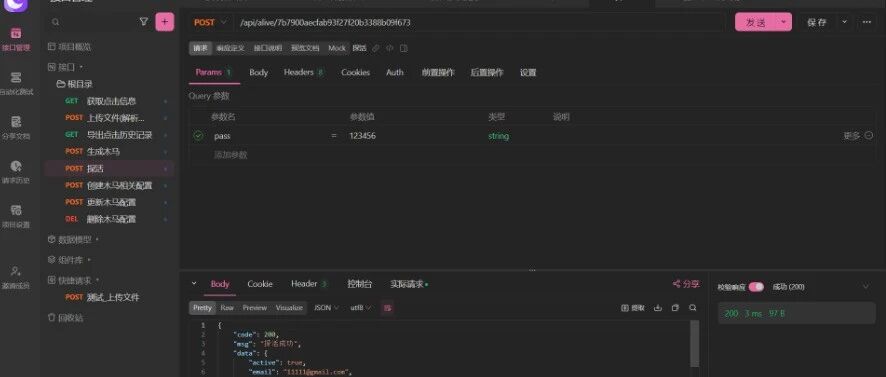Image resolution: width=886 pixels, height=377 pixels.
Task: Open the 后置操作 tab
Action: tap(487, 73)
